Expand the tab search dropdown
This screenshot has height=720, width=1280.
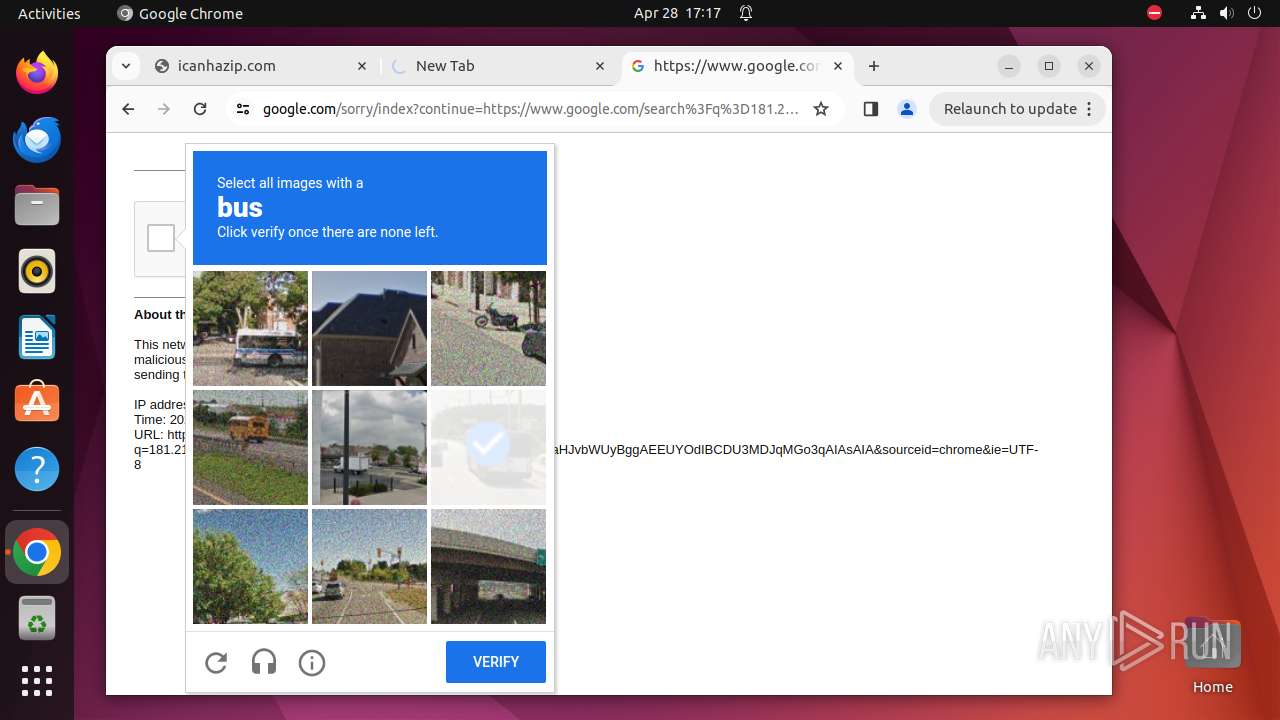125,66
